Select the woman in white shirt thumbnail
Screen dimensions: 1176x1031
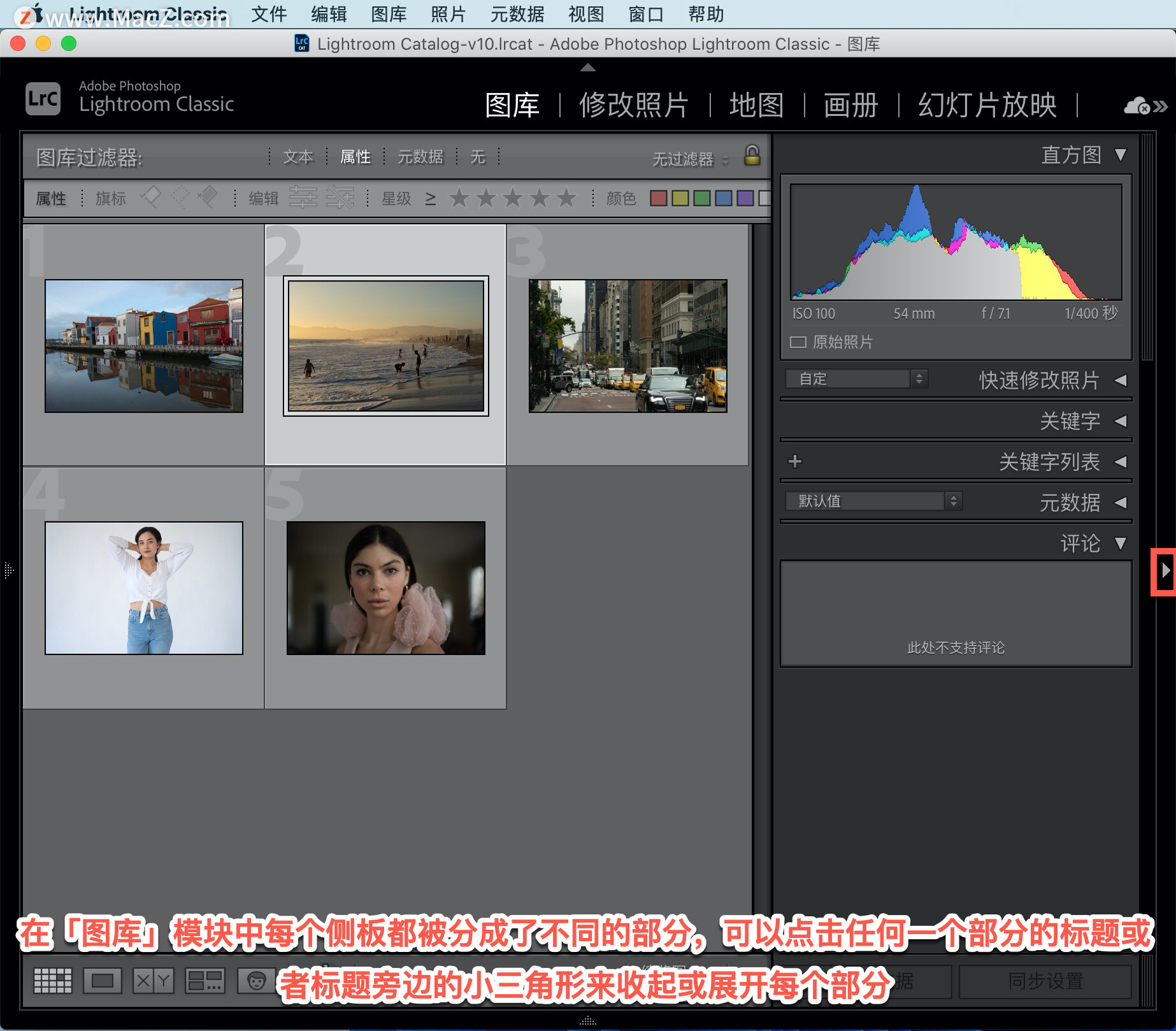pos(144,588)
